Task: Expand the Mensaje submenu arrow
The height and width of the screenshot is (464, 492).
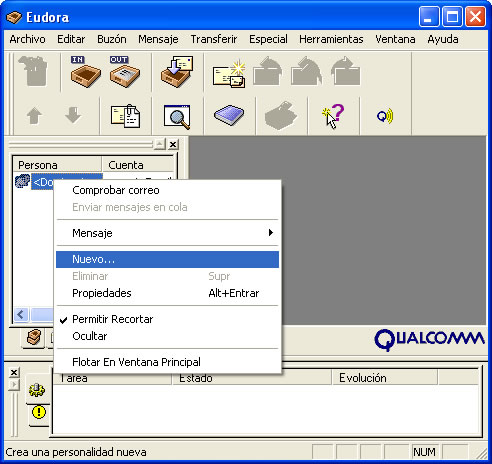Action: [271, 233]
